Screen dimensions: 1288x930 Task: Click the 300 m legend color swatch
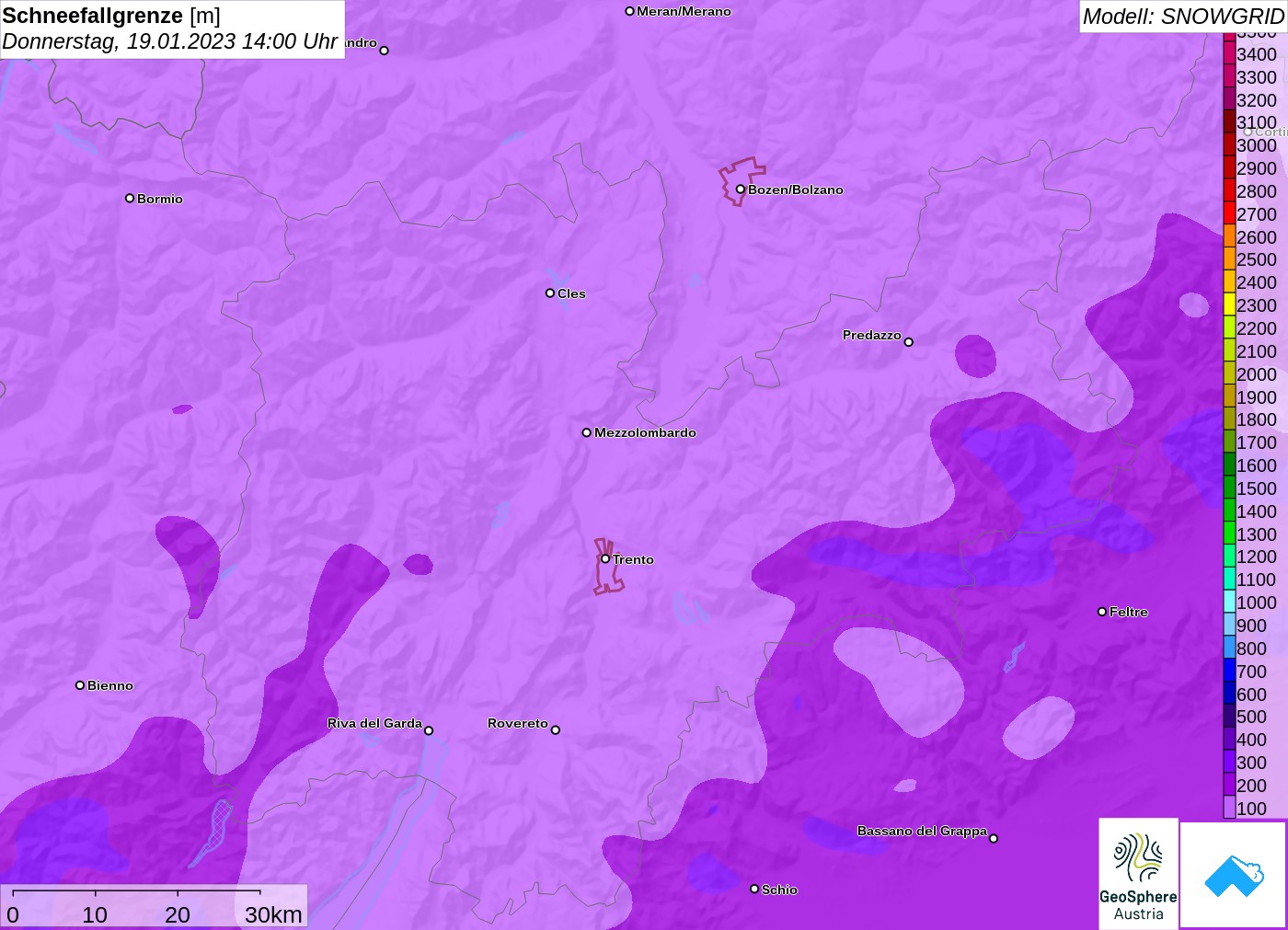[1229, 762]
